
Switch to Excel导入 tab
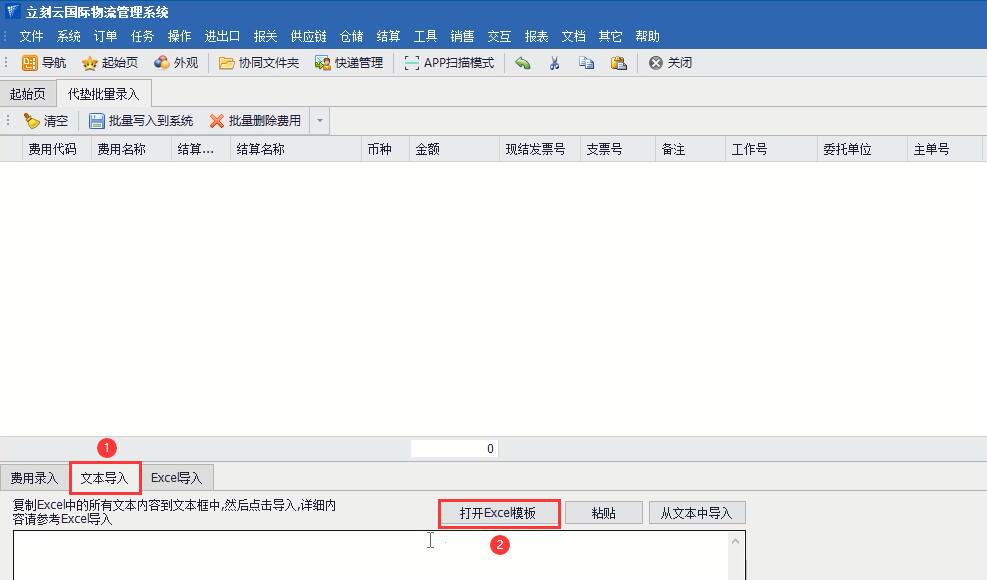tap(176, 478)
